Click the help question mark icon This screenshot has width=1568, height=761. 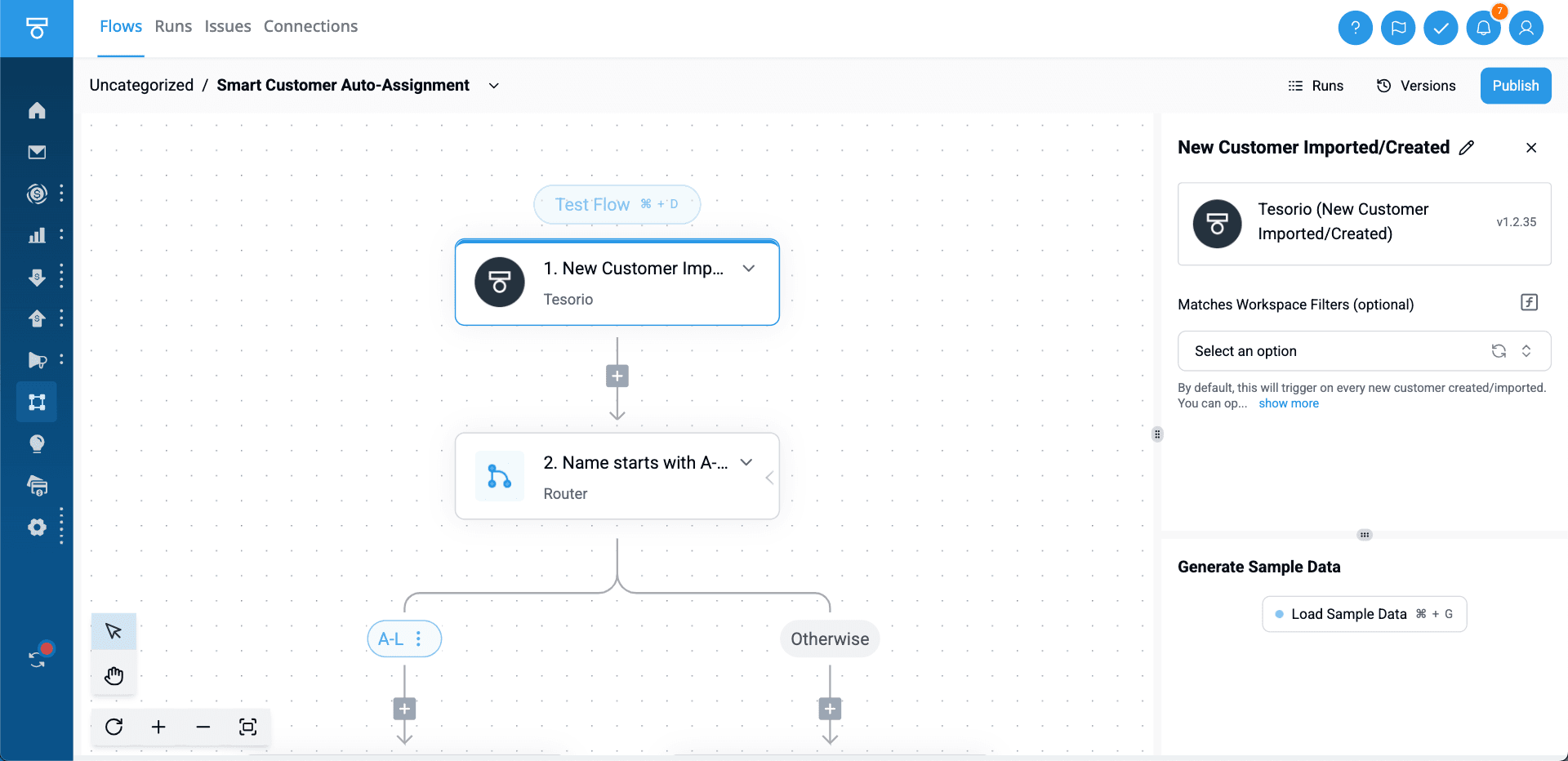click(1355, 29)
